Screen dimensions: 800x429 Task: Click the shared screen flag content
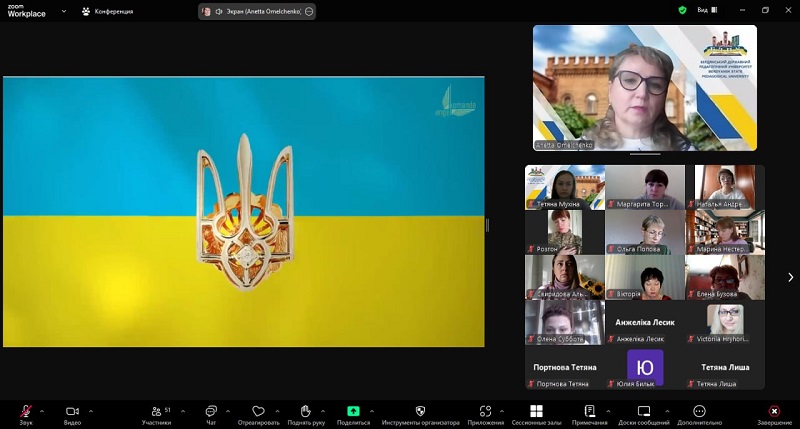(243, 212)
